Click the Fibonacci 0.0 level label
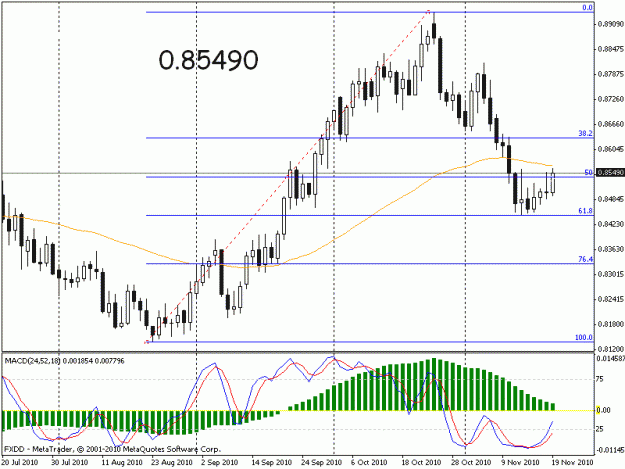The width and height of the screenshot is (625, 469). 587,8
